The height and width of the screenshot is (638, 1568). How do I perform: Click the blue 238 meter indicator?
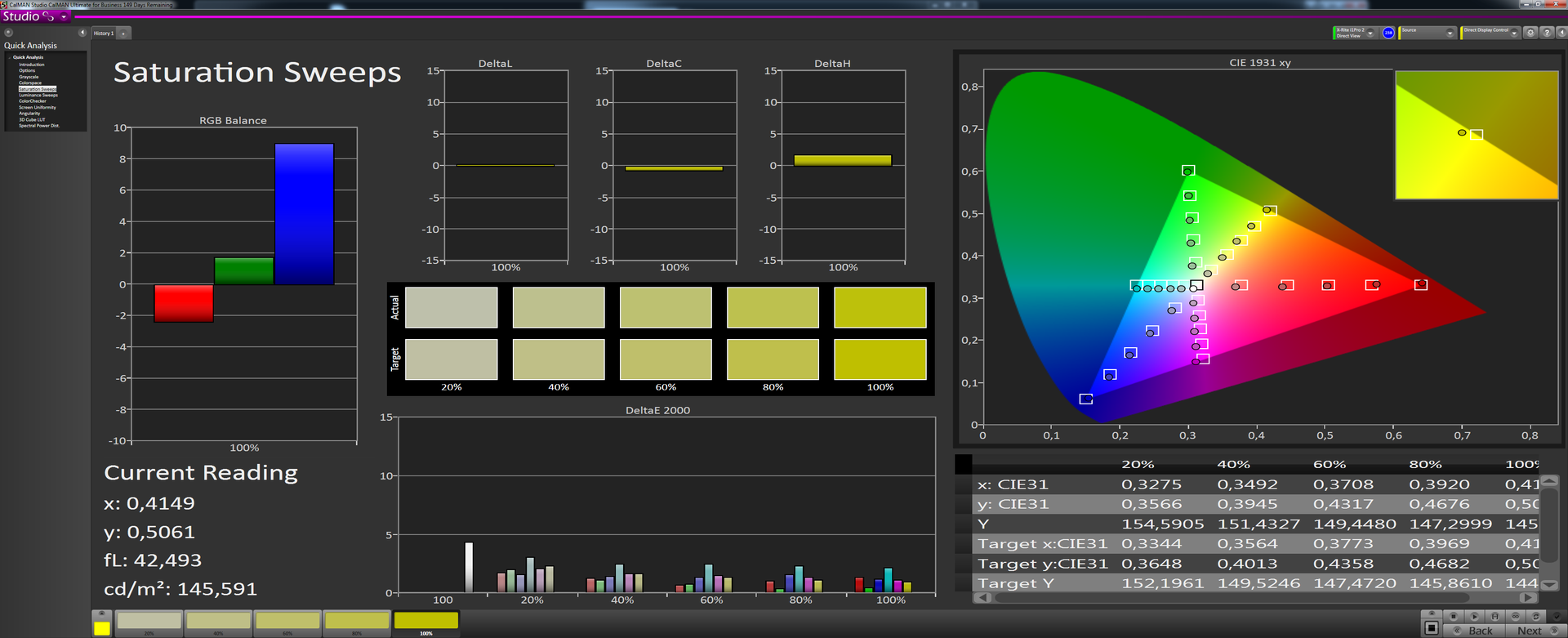pos(1388,33)
